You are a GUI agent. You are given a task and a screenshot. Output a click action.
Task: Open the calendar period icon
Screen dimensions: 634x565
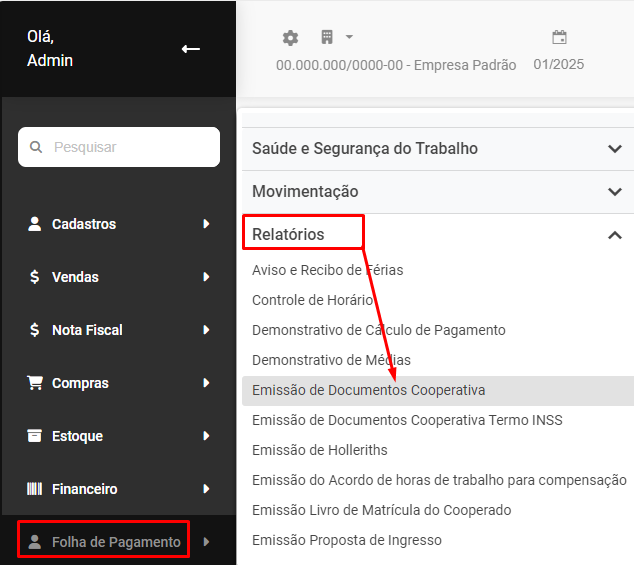pos(559,38)
